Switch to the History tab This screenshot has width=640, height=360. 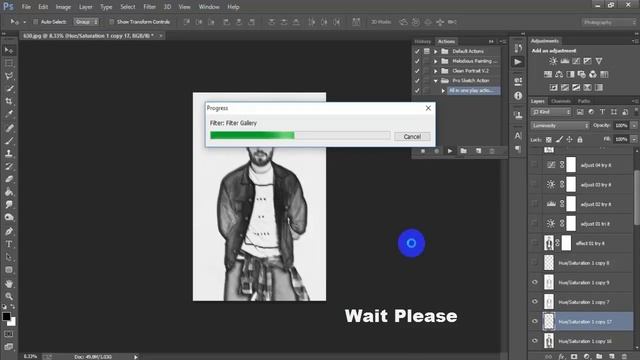click(x=422, y=42)
